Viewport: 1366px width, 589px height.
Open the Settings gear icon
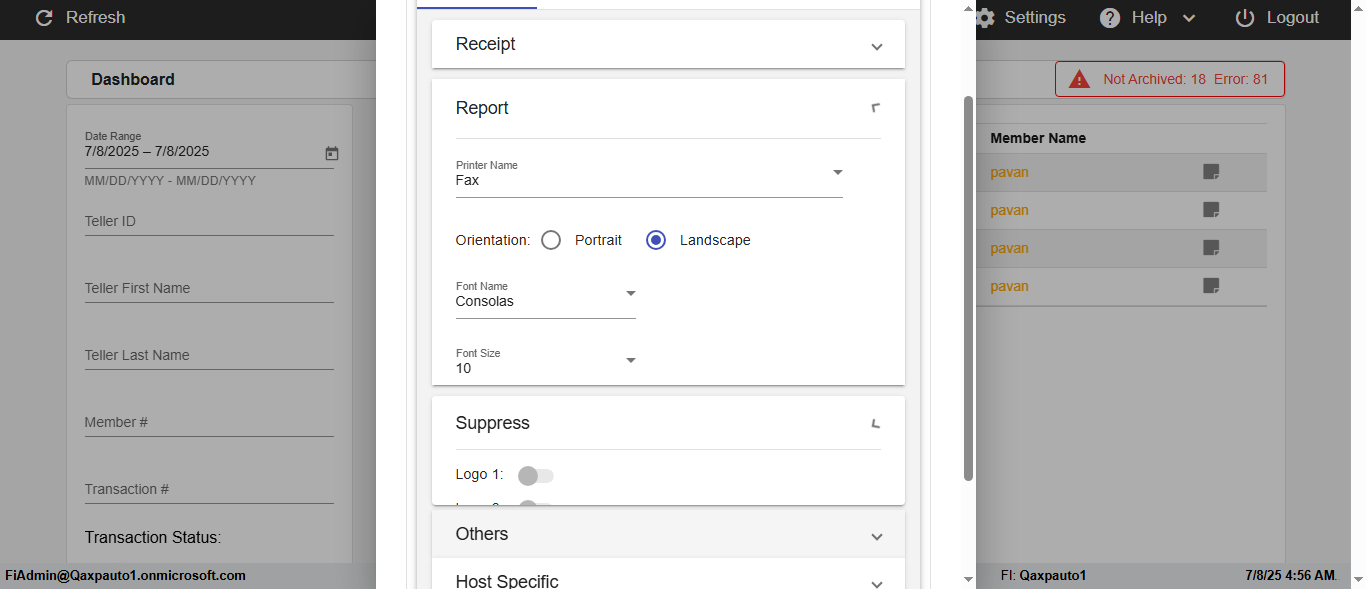[x=985, y=18]
